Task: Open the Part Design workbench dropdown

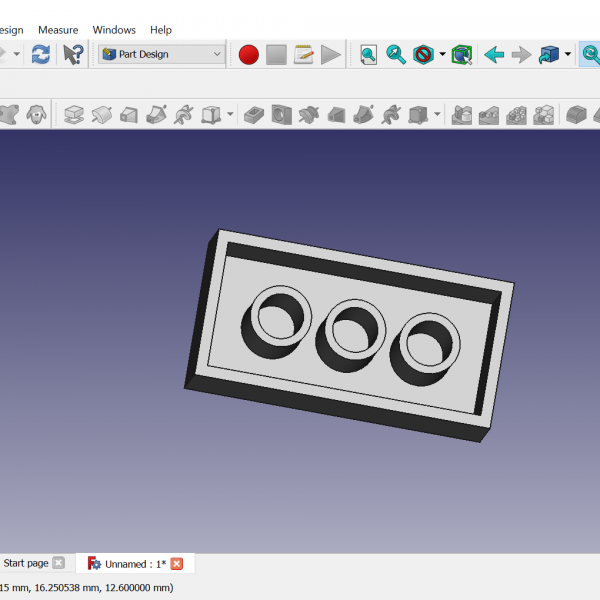Action: coord(161,55)
